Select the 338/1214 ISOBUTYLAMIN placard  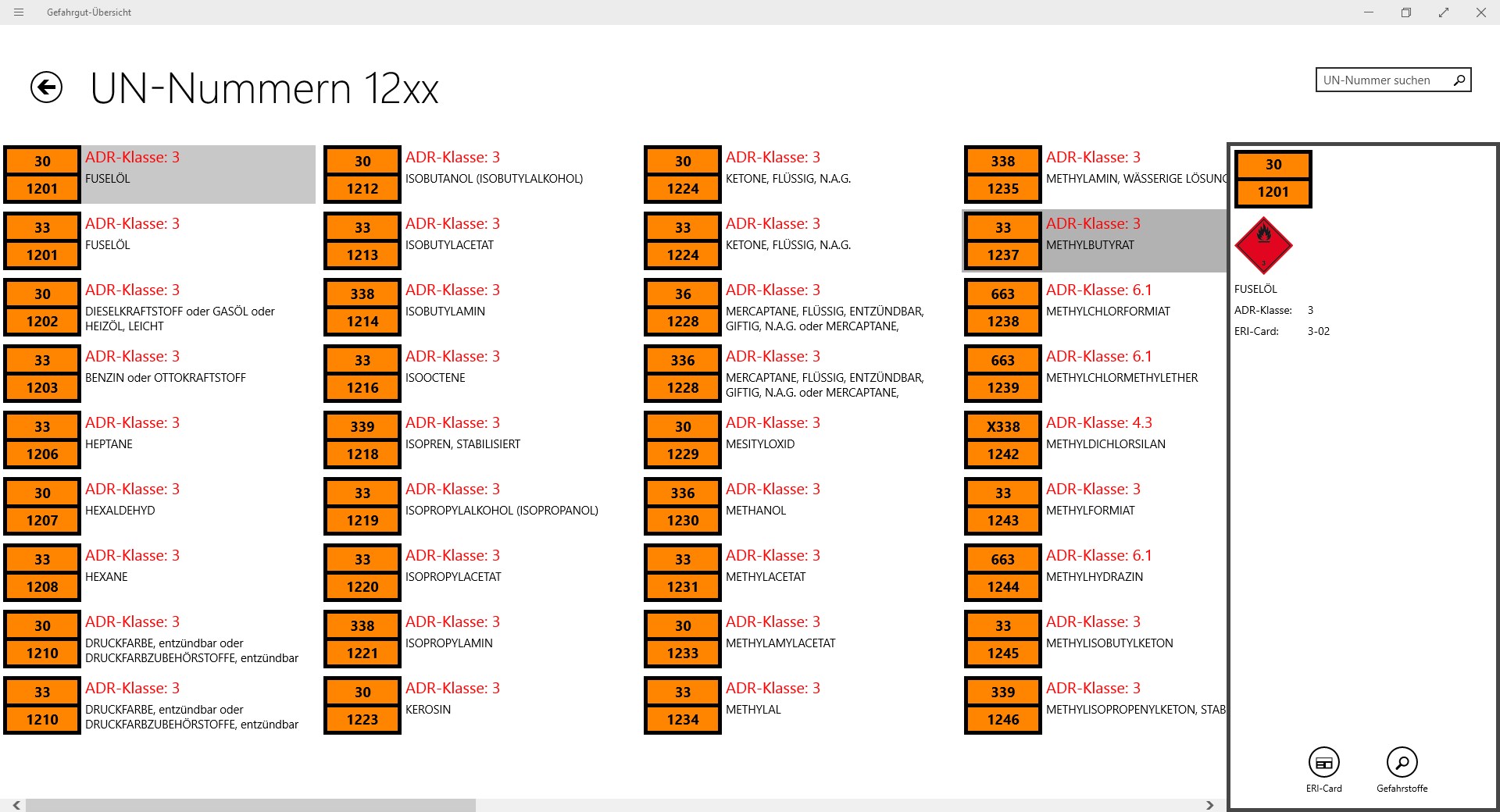pos(362,308)
